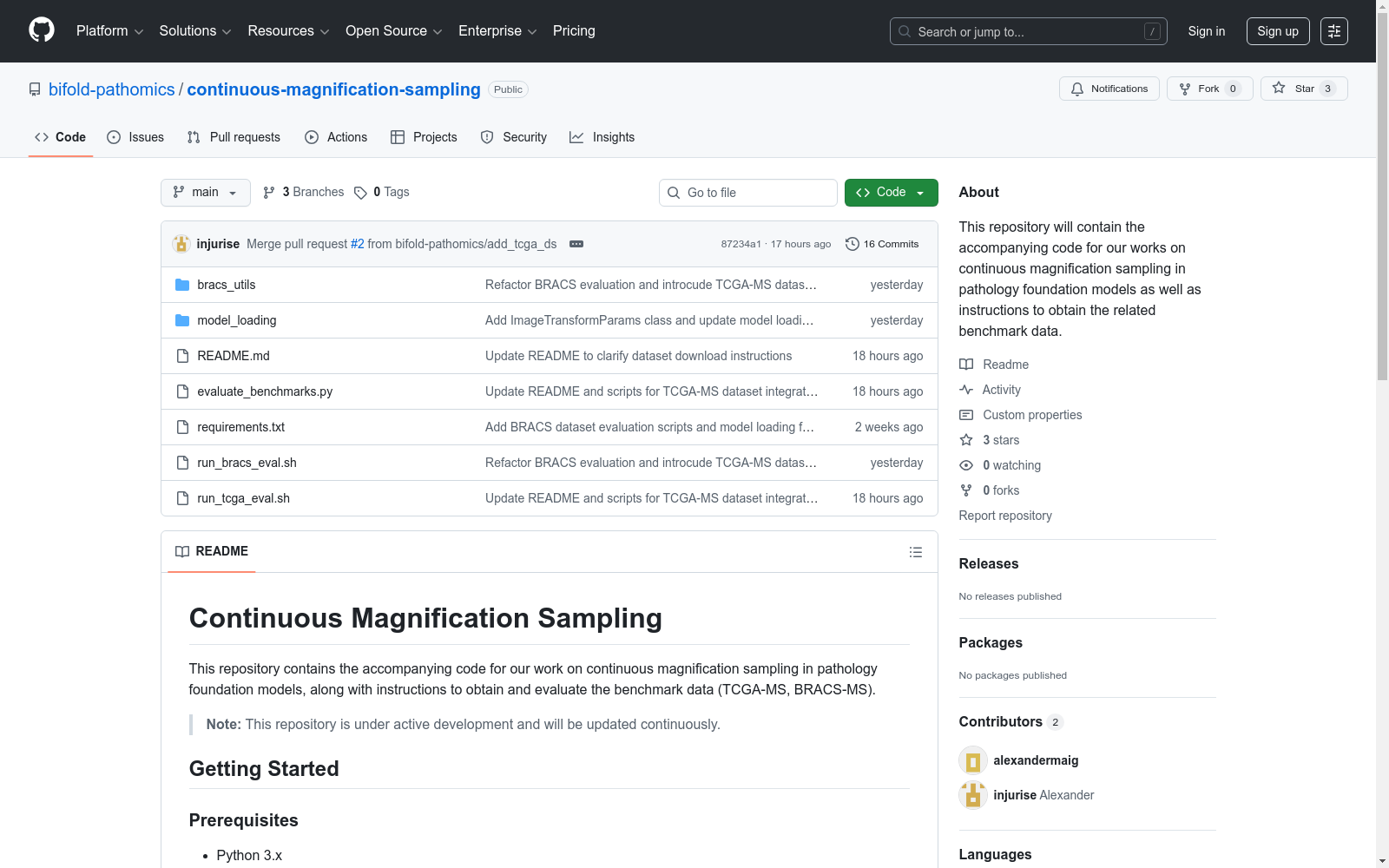
Task: Click the injurise contributor avatar
Action: [x=973, y=795]
